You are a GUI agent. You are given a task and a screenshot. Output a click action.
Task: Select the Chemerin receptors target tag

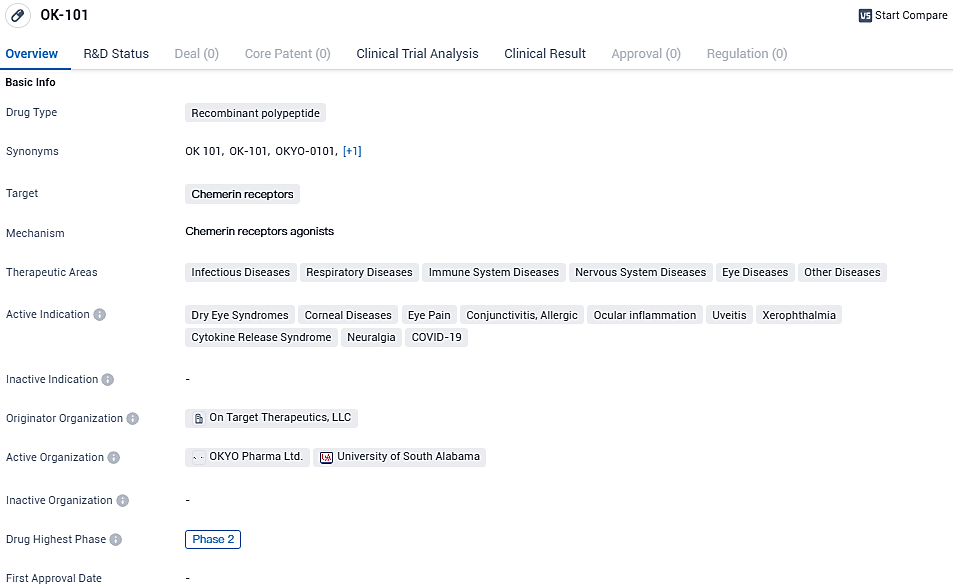point(242,194)
